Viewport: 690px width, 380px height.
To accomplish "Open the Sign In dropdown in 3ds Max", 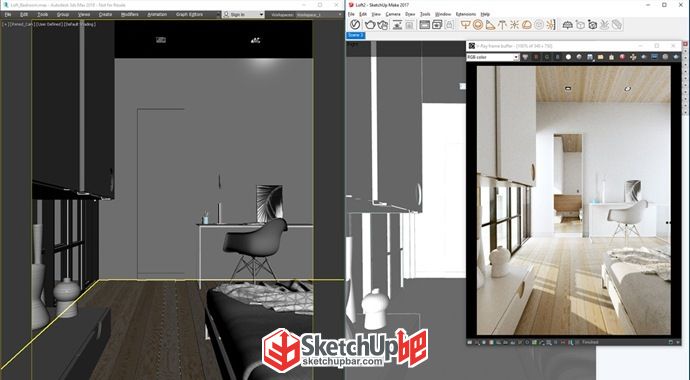I will (x=243, y=15).
